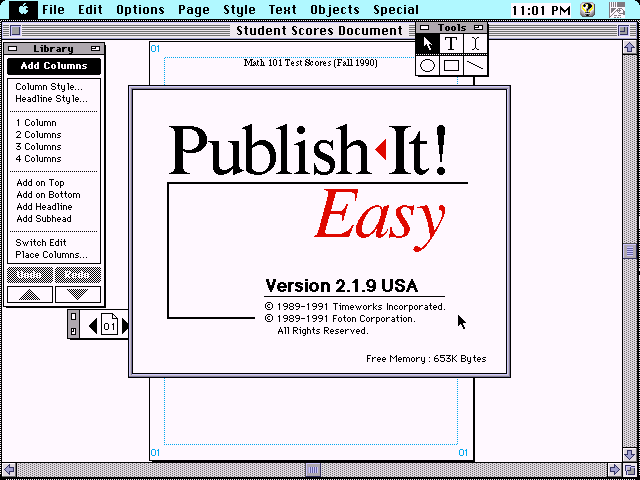Image resolution: width=640 pixels, height=480 pixels.
Task: Click the page 01 icon in navigator
Action: coord(109,325)
